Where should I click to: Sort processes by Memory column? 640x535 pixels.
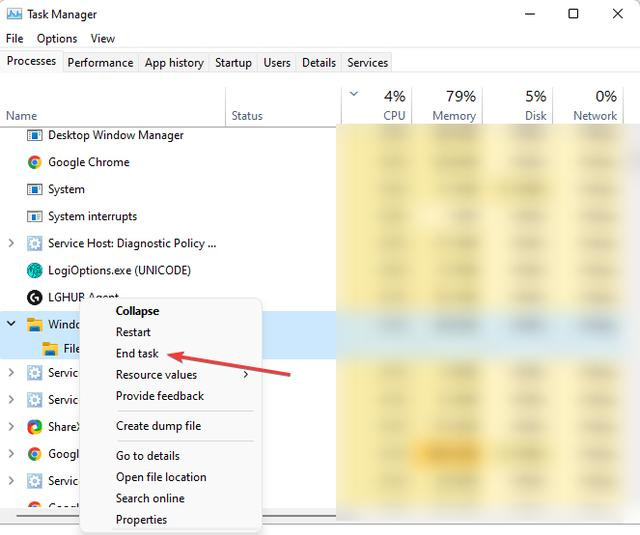(454, 105)
